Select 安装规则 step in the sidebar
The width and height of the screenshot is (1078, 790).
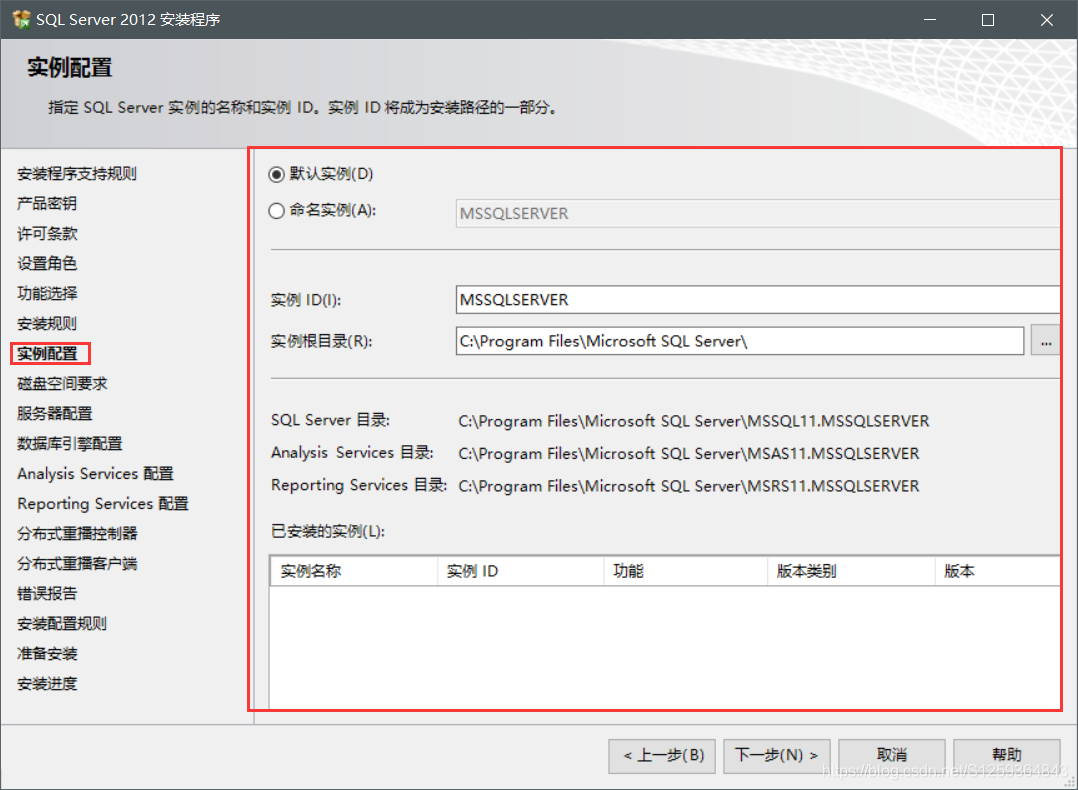click(47, 324)
